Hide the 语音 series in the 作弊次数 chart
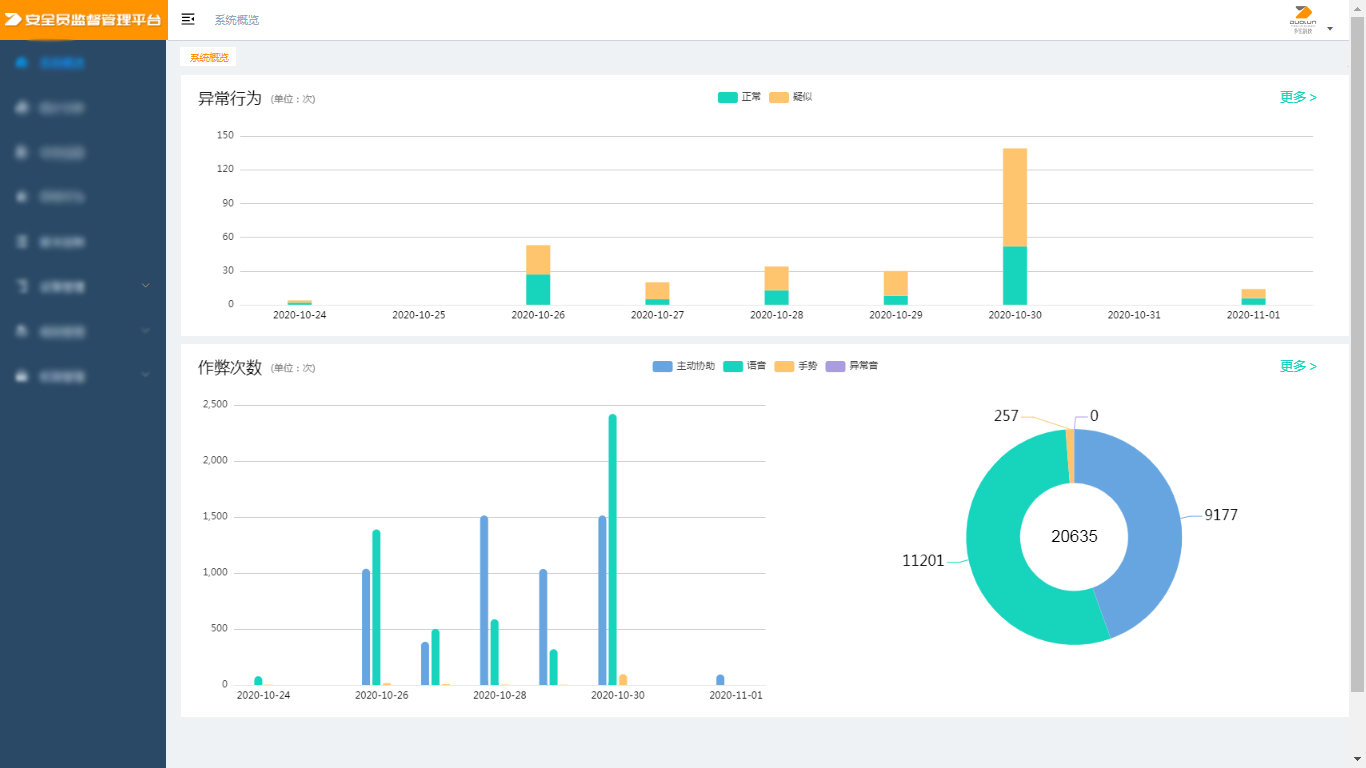This screenshot has width=1366, height=768. pyautogui.click(x=744, y=366)
